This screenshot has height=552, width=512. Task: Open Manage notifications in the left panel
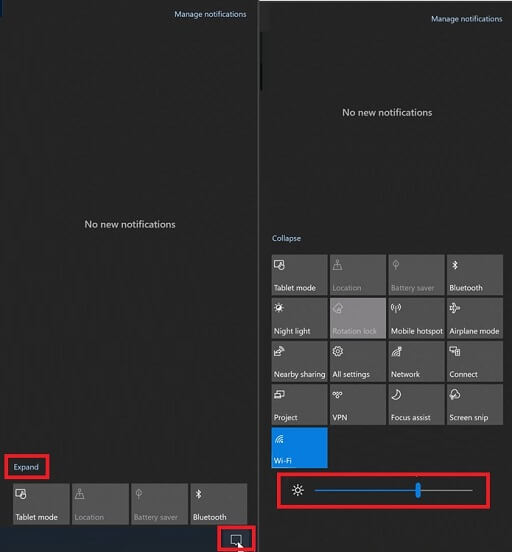pos(210,14)
